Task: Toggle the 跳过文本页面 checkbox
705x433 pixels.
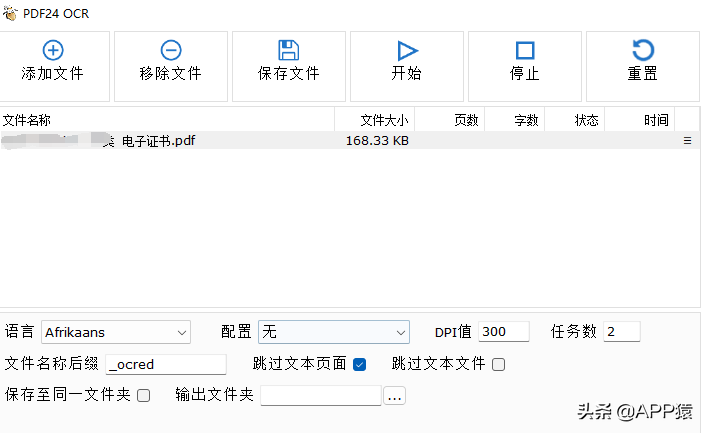Action: tap(360, 364)
